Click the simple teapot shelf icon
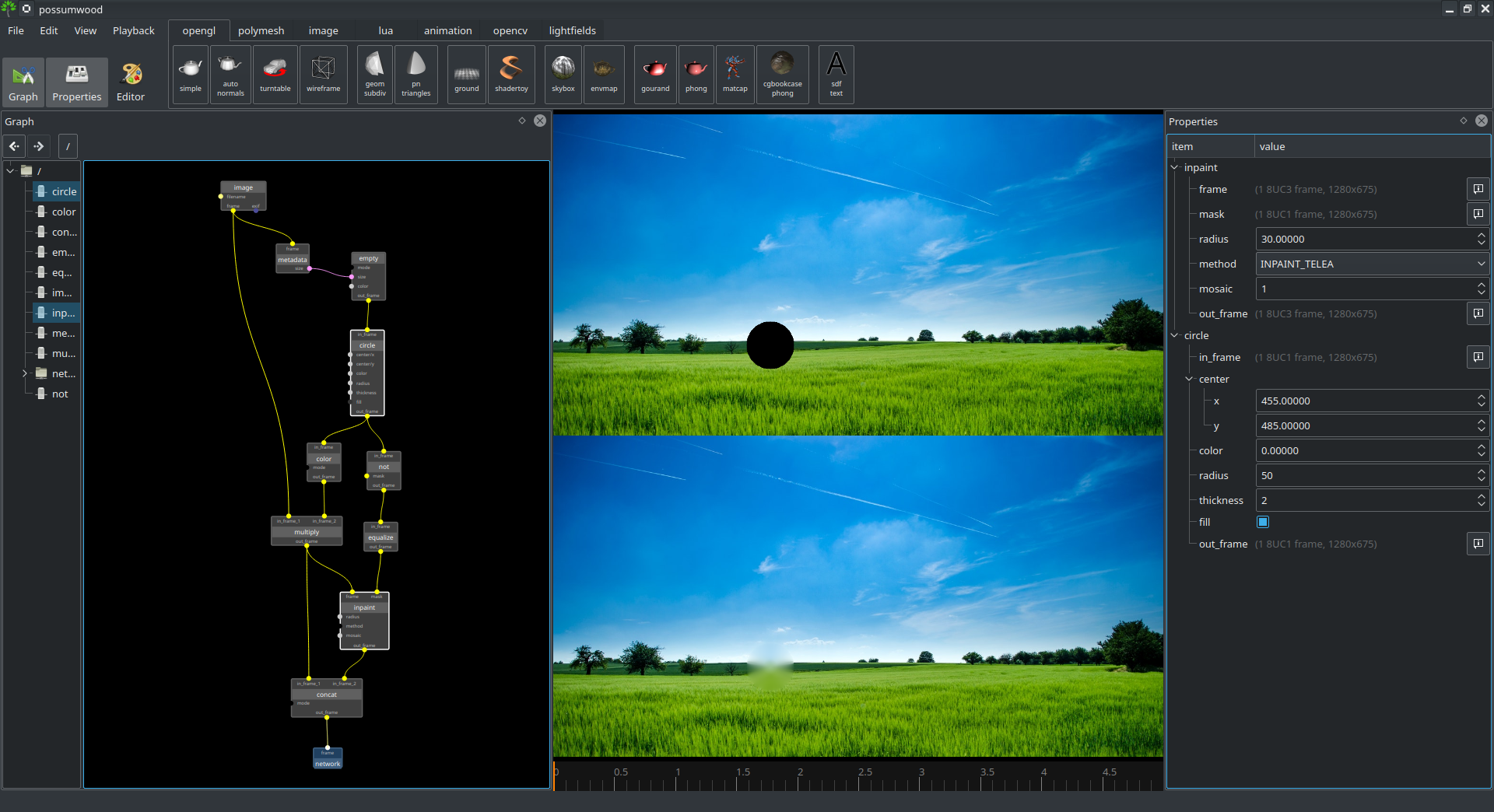1494x812 pixels. tap(191, 75)
